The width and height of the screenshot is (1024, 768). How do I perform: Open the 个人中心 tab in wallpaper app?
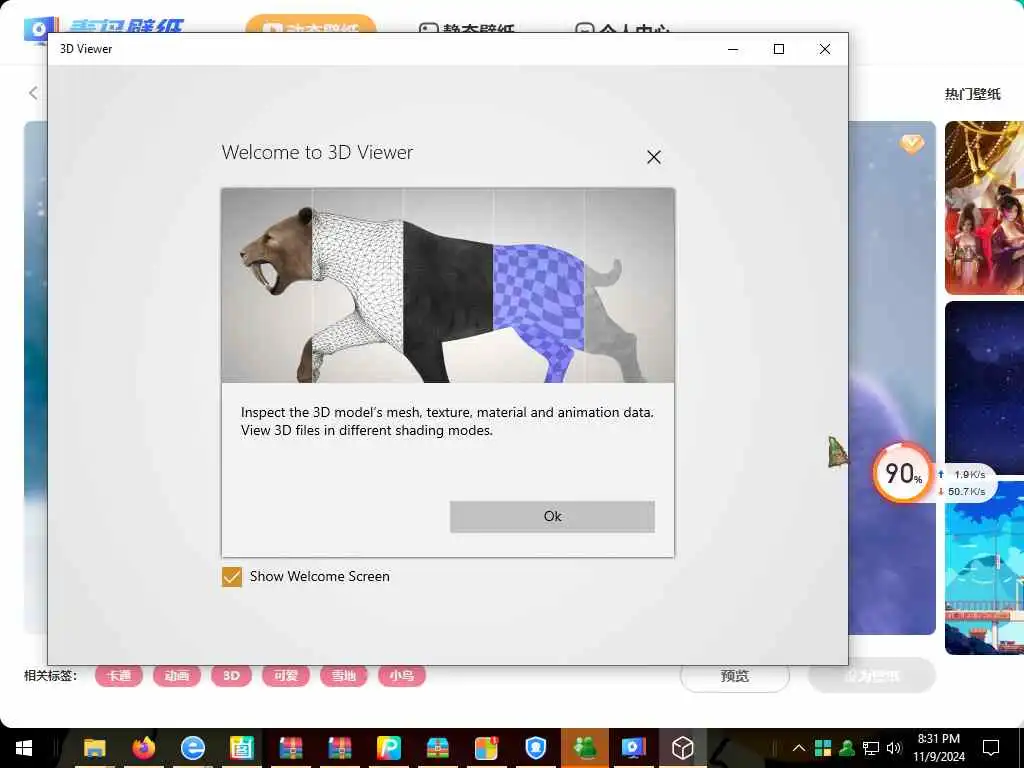pos(622,27)
